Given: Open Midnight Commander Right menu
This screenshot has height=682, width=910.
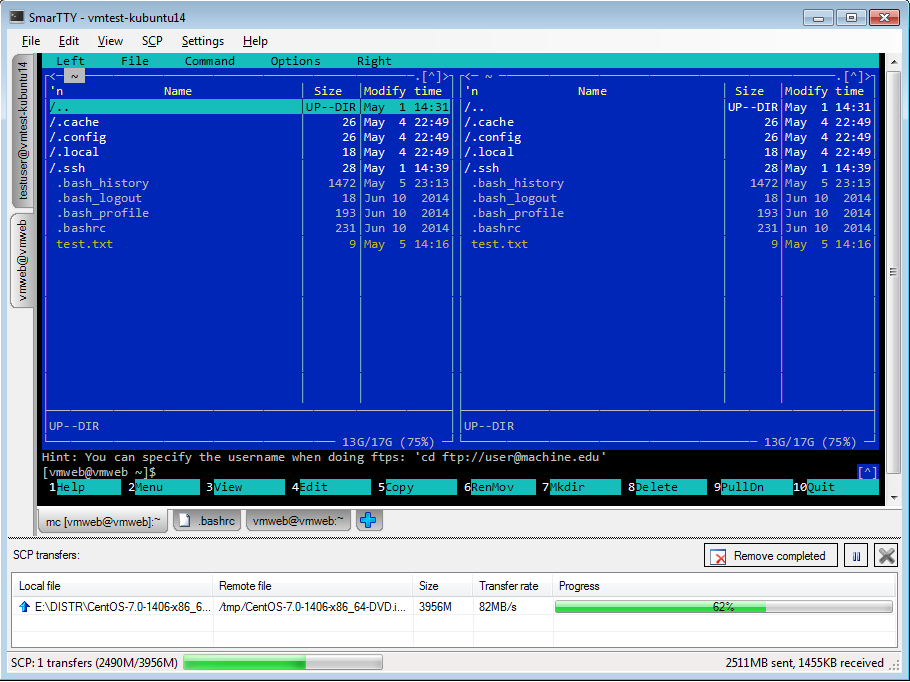Looking at the screenshot, I should 374,61.
